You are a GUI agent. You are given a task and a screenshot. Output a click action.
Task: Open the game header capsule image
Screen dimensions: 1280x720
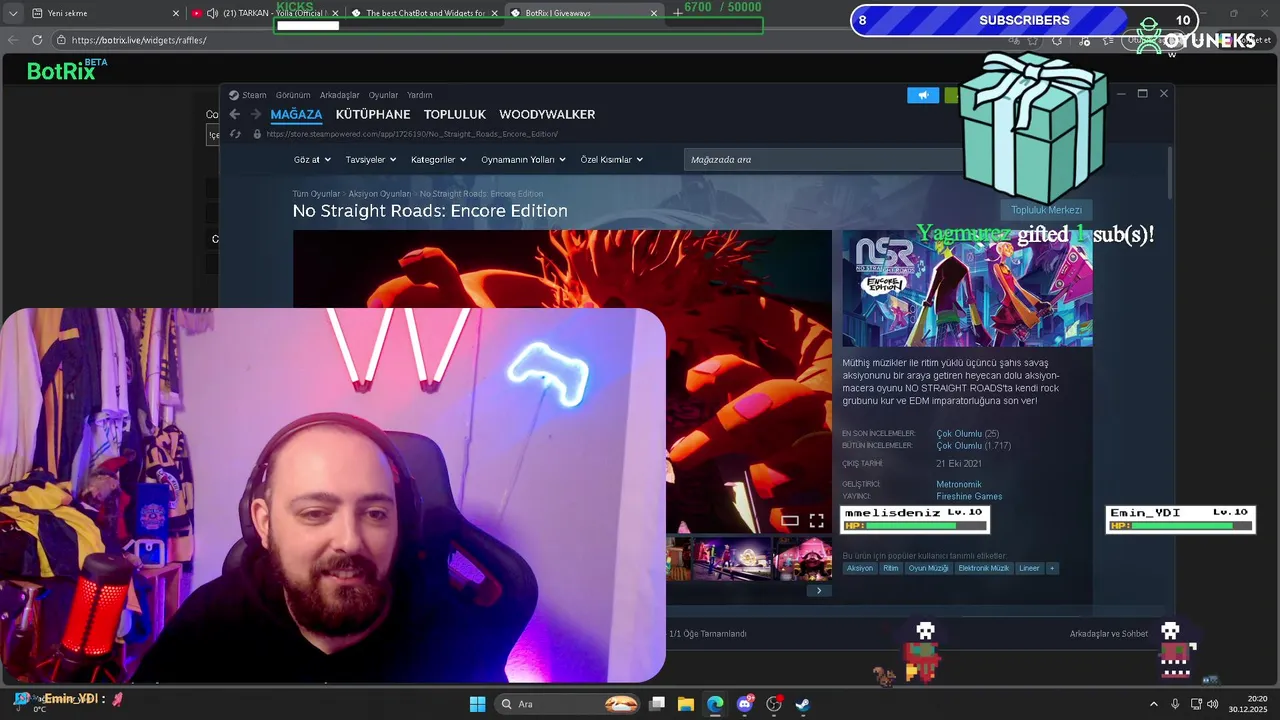pyautogui.click(x=967, y=289)
